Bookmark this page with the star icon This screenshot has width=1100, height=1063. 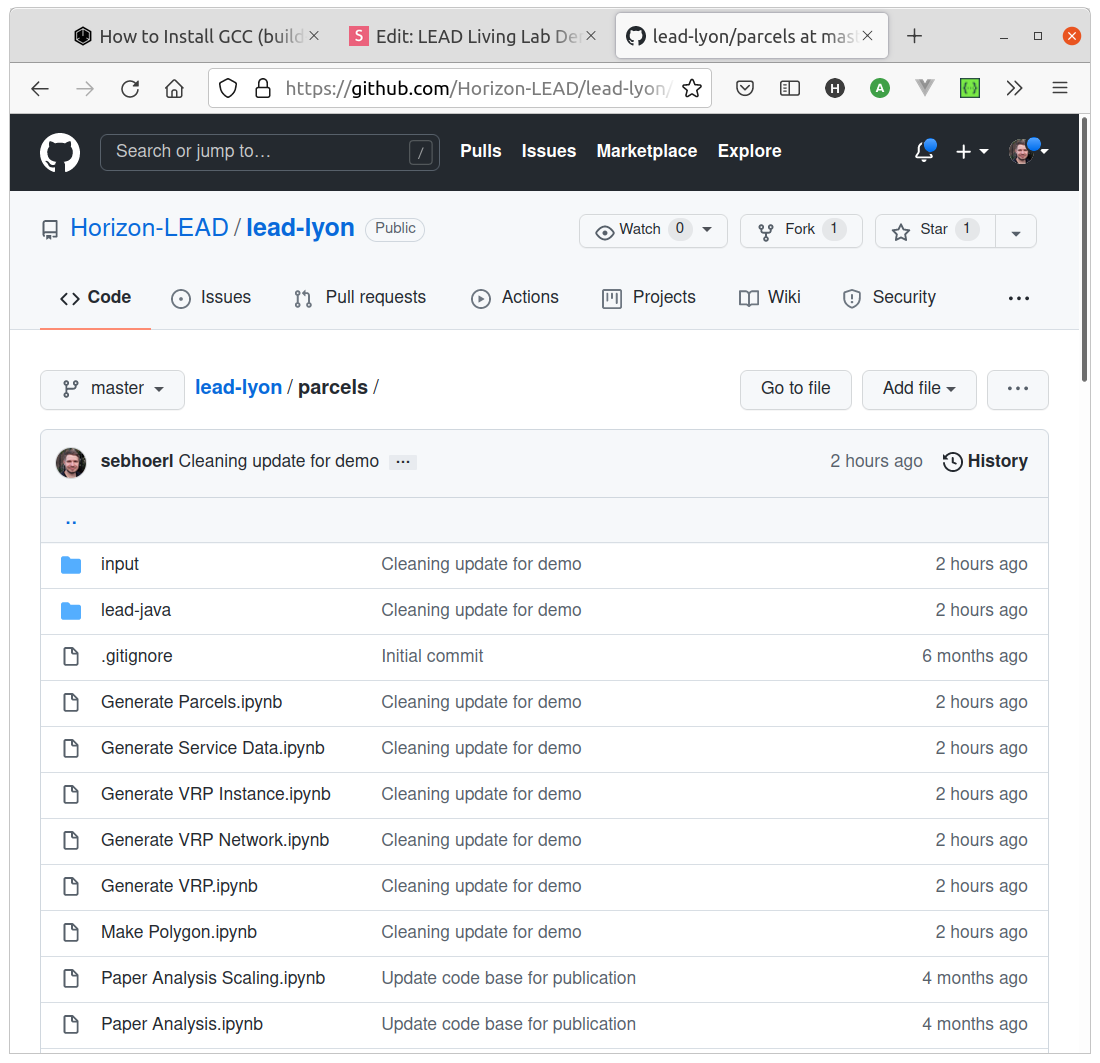(x=692, y=88)
